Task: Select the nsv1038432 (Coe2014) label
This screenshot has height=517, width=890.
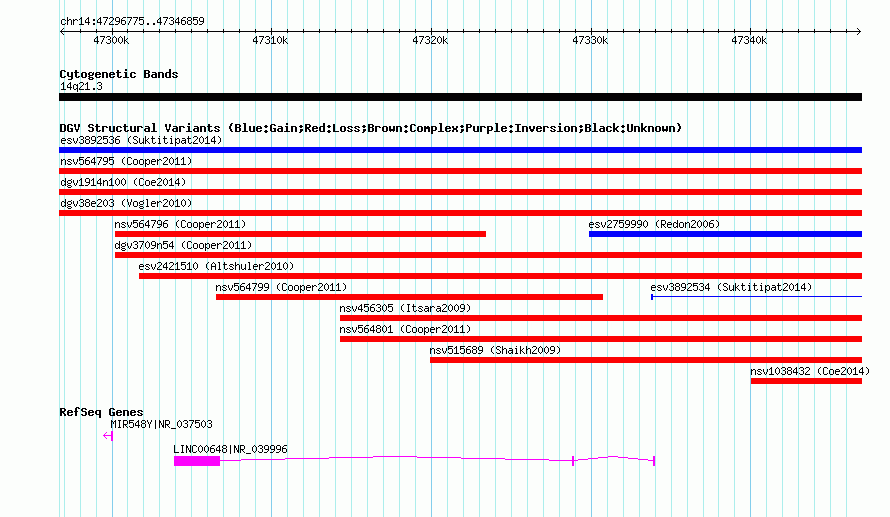Action: 810,371
